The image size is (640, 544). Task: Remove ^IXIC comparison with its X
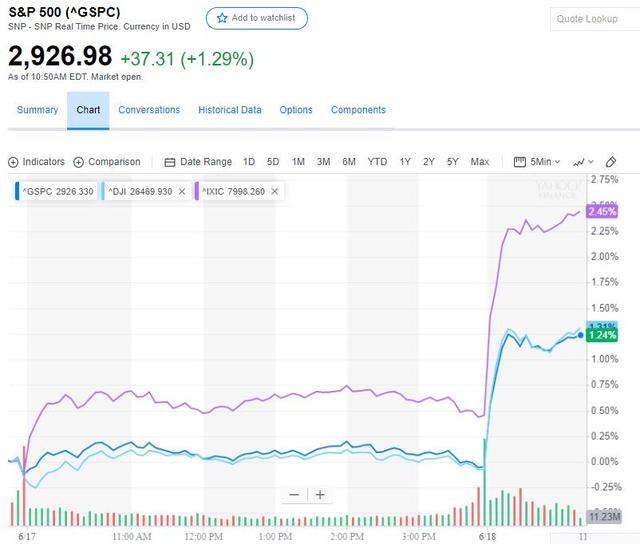point(275,191)
